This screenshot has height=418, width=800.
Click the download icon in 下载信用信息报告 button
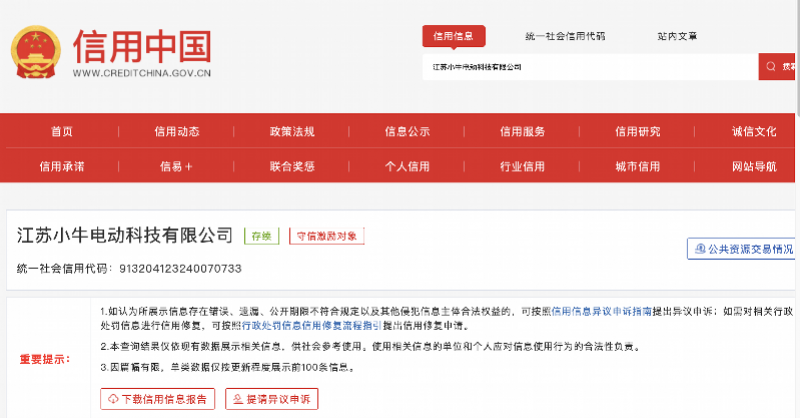[x=113, y=399]
